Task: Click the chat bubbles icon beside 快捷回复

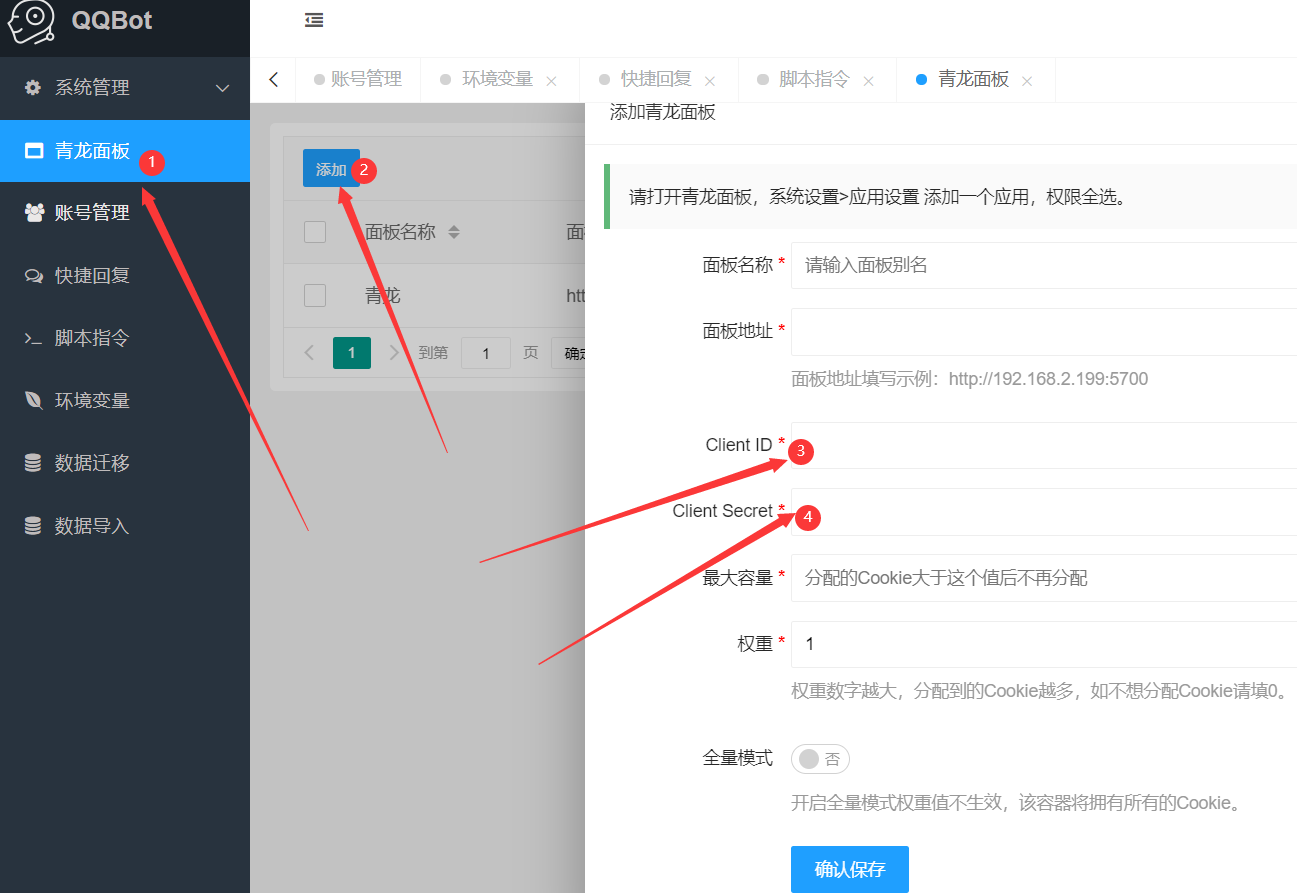Action: [34, 276]
